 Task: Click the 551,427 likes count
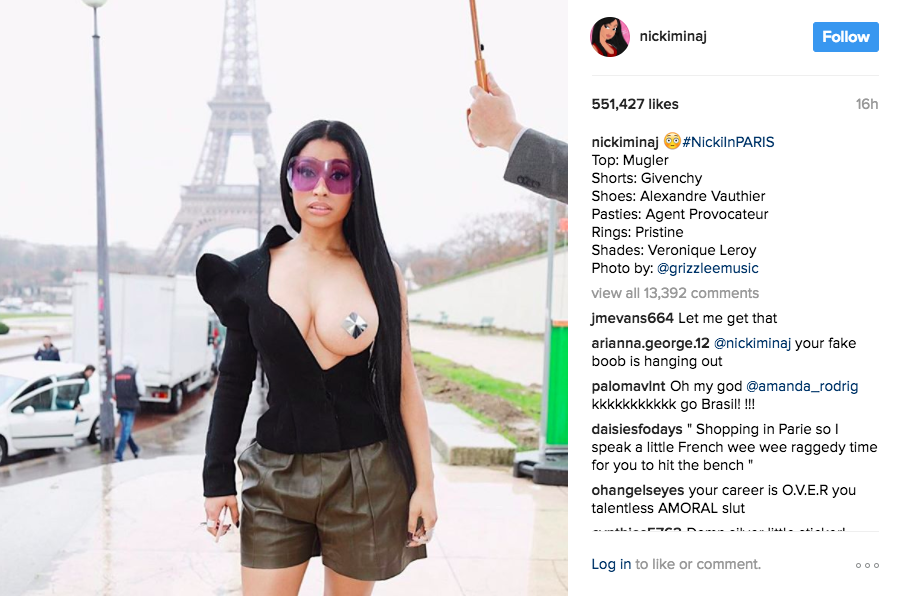point(635,104)
